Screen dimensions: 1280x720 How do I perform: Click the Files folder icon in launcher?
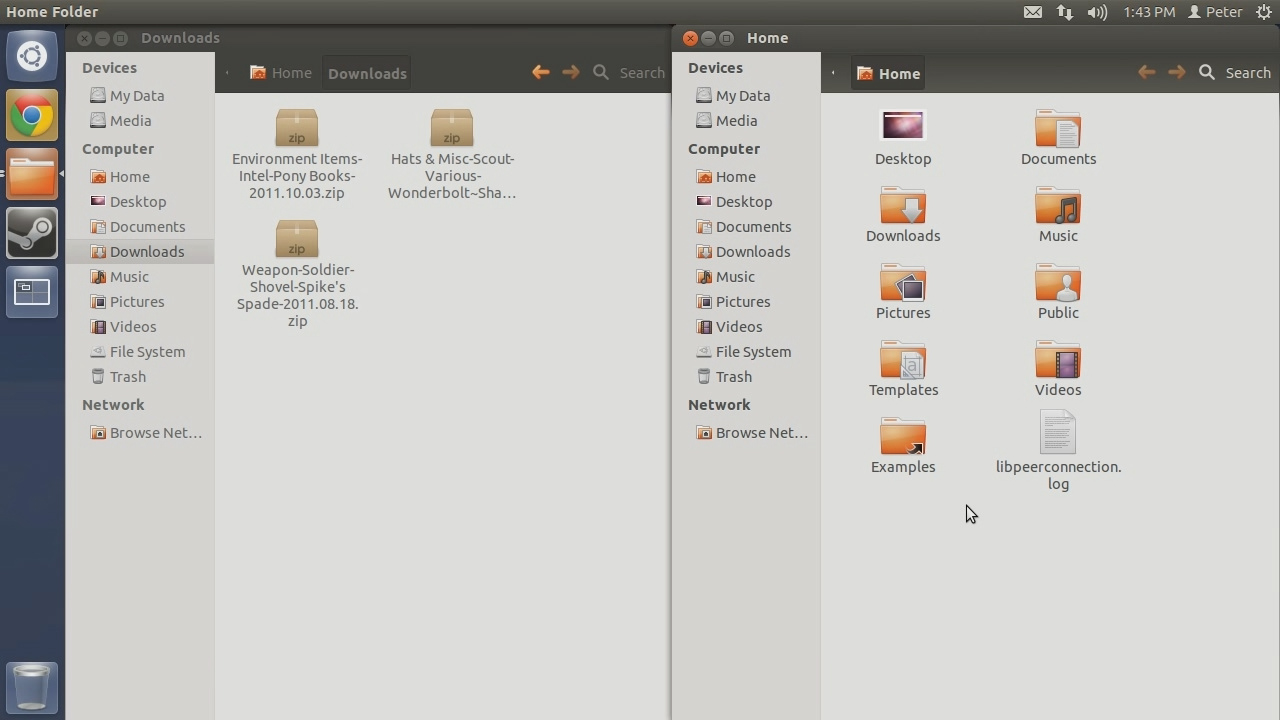32,175
